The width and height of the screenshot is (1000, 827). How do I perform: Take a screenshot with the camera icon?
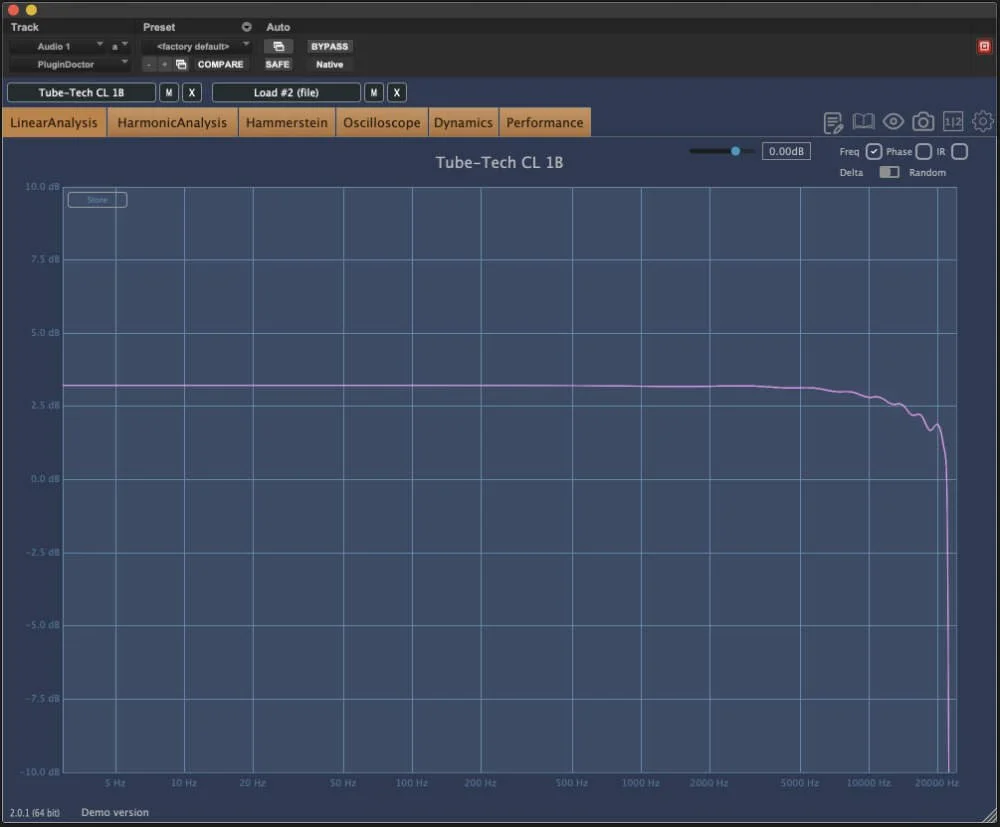pyautogui.click(x=923, y=121)
